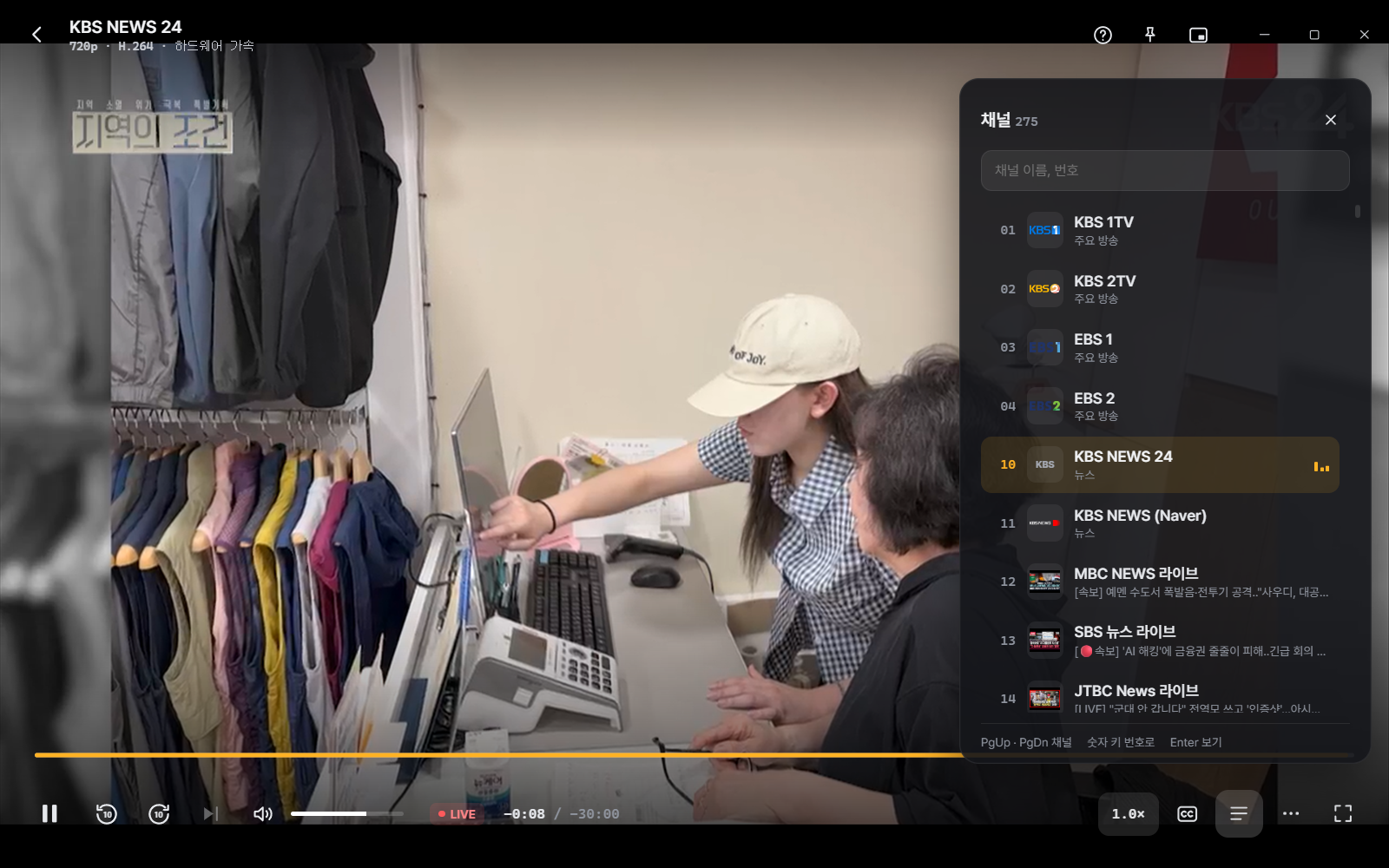
Task: Switch to picture-in-picture mini player
Action: pos(1198,35)
